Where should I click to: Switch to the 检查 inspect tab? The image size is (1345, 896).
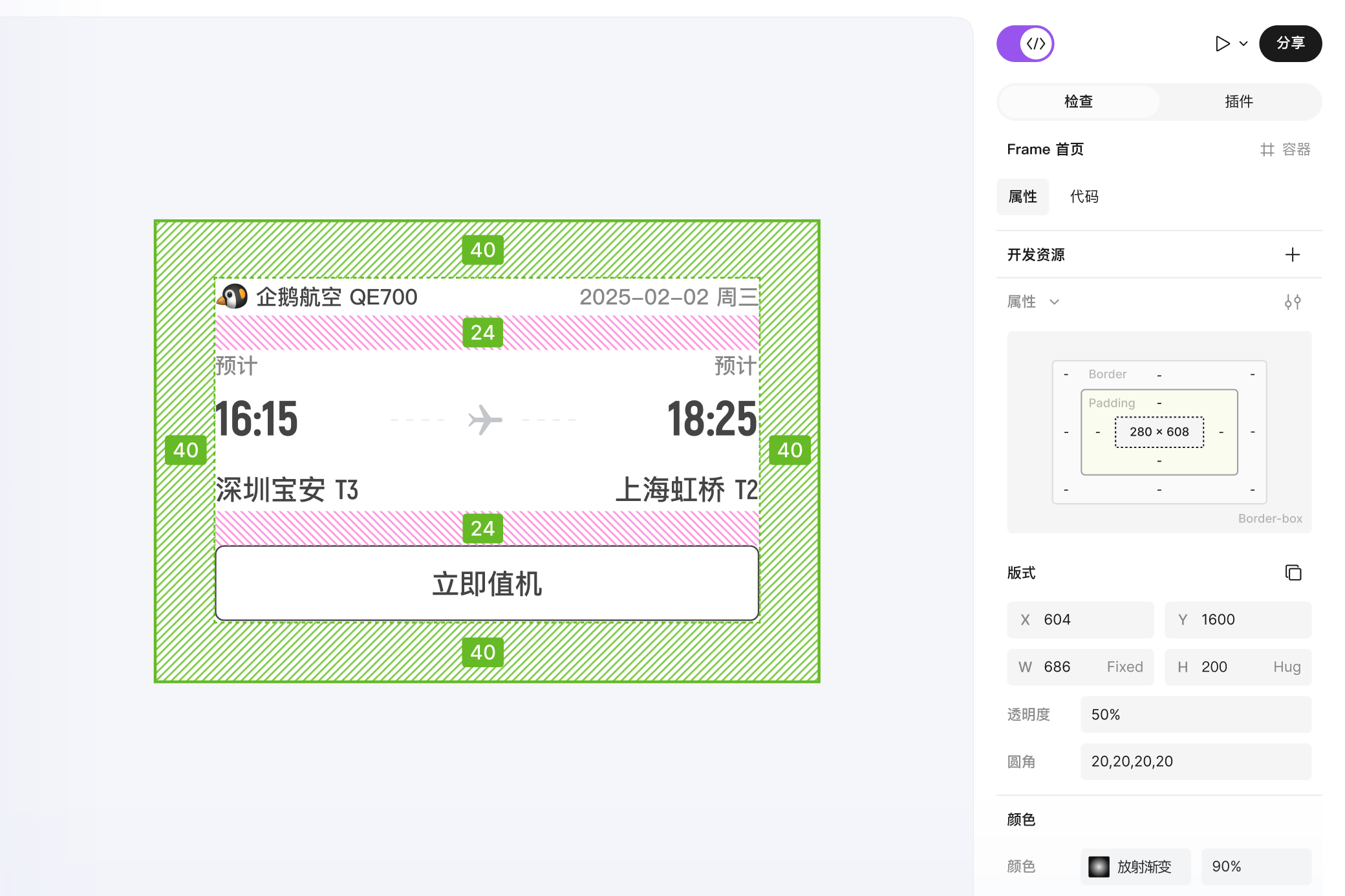tap(1078, 101)
